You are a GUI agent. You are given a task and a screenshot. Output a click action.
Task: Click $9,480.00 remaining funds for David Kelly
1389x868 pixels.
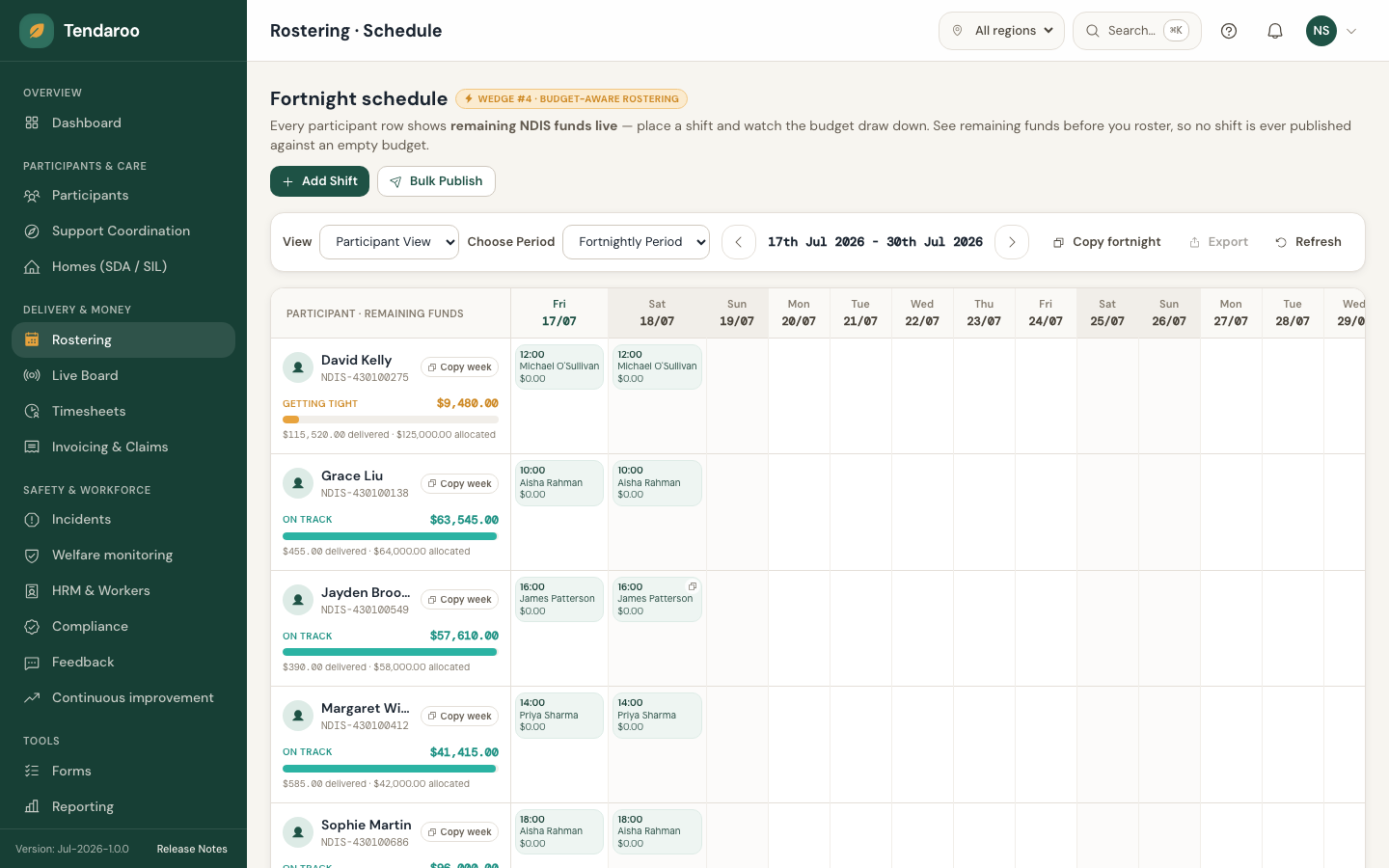(x=468, y=403)
